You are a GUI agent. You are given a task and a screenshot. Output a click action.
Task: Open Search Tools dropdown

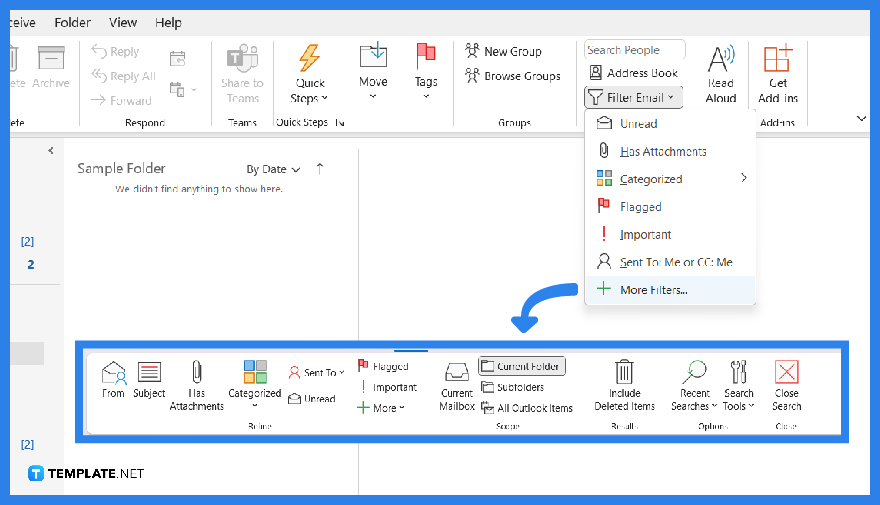(x=739, y=385)
